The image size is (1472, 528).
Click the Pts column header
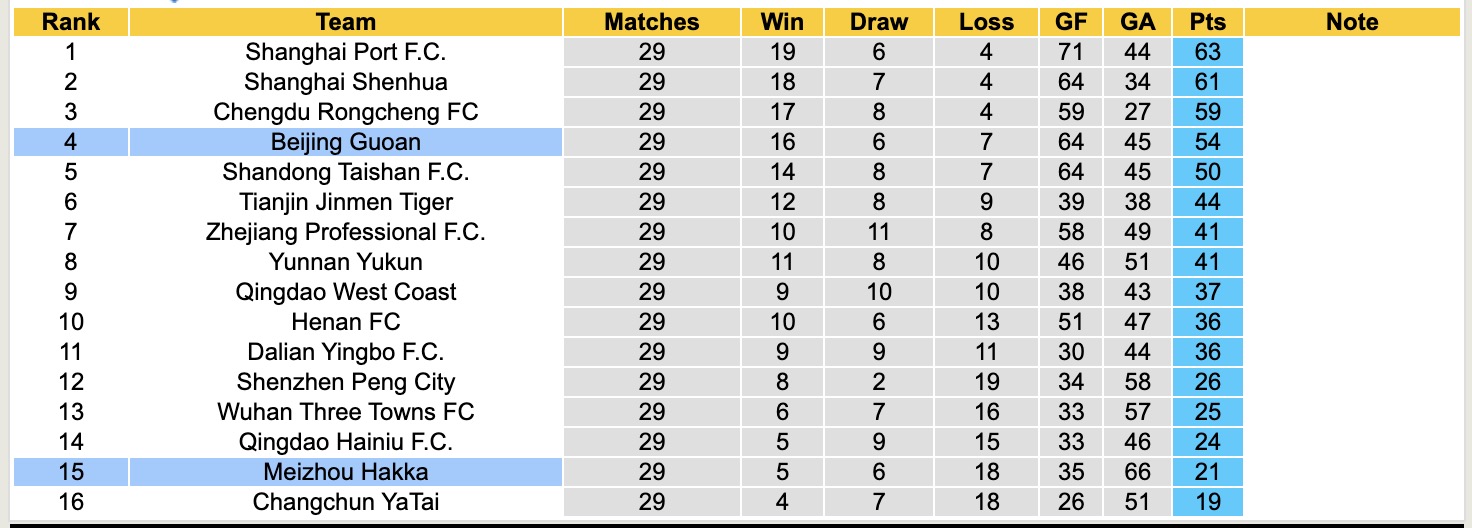(x=1208, y=22)
